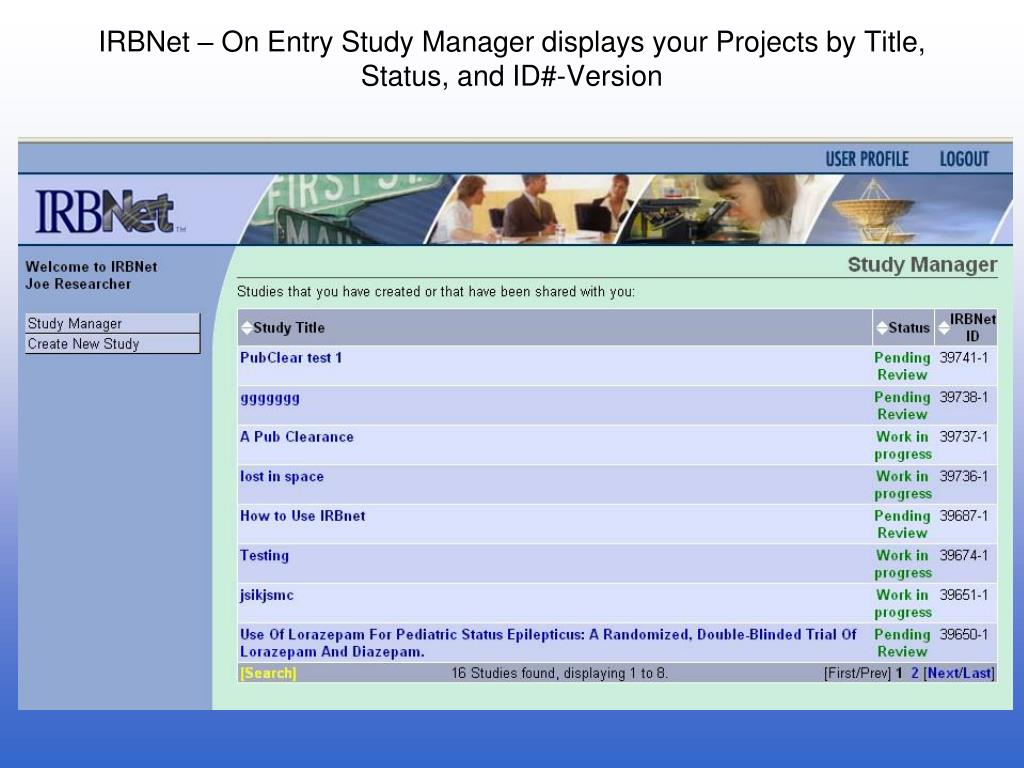Click Work in progress status of jsikjsmc
The height and width of the screenshot is (768, 1024).
pos(903,604)
